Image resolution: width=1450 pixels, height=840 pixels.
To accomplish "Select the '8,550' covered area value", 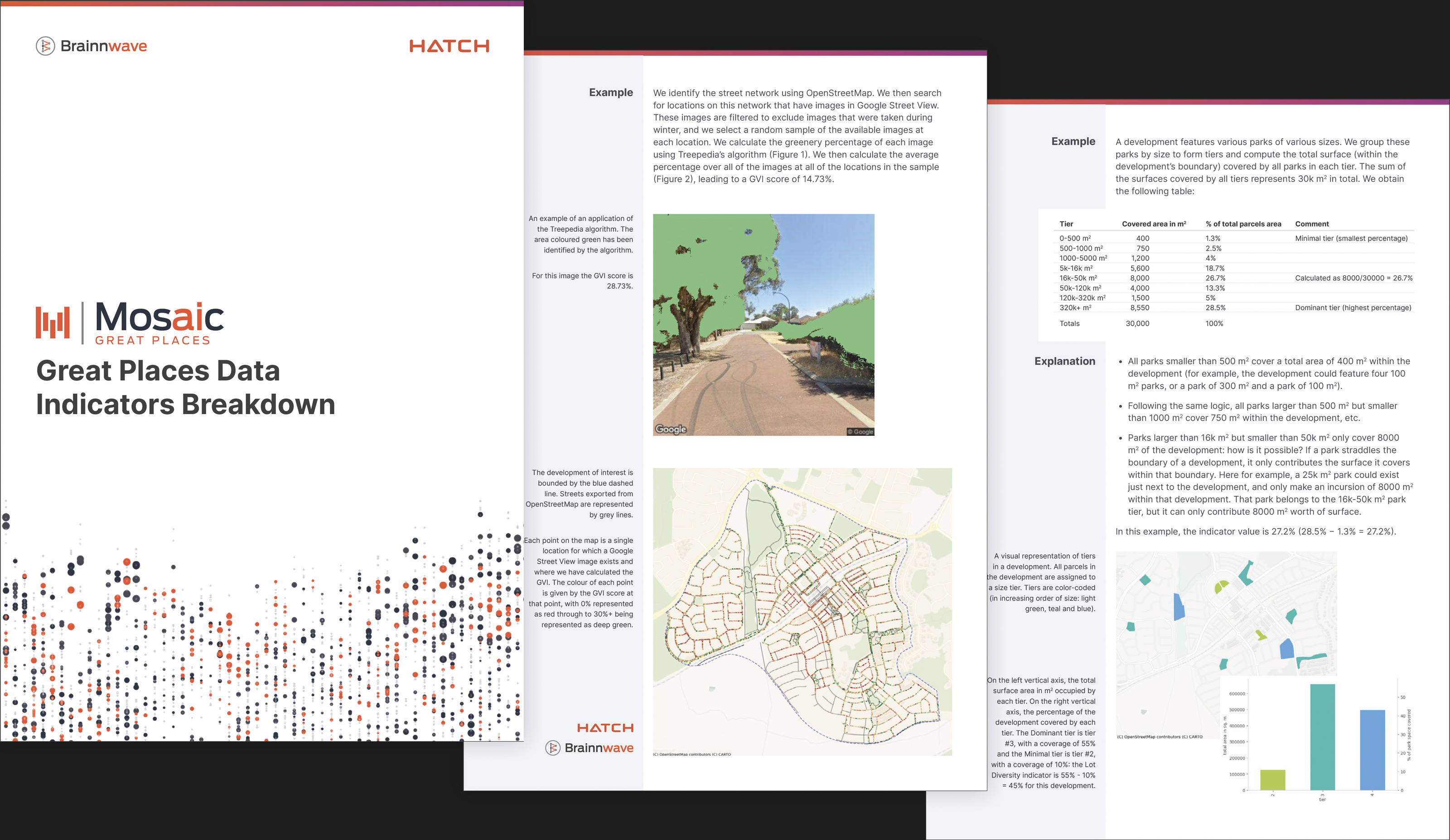I will point(1139,308).
